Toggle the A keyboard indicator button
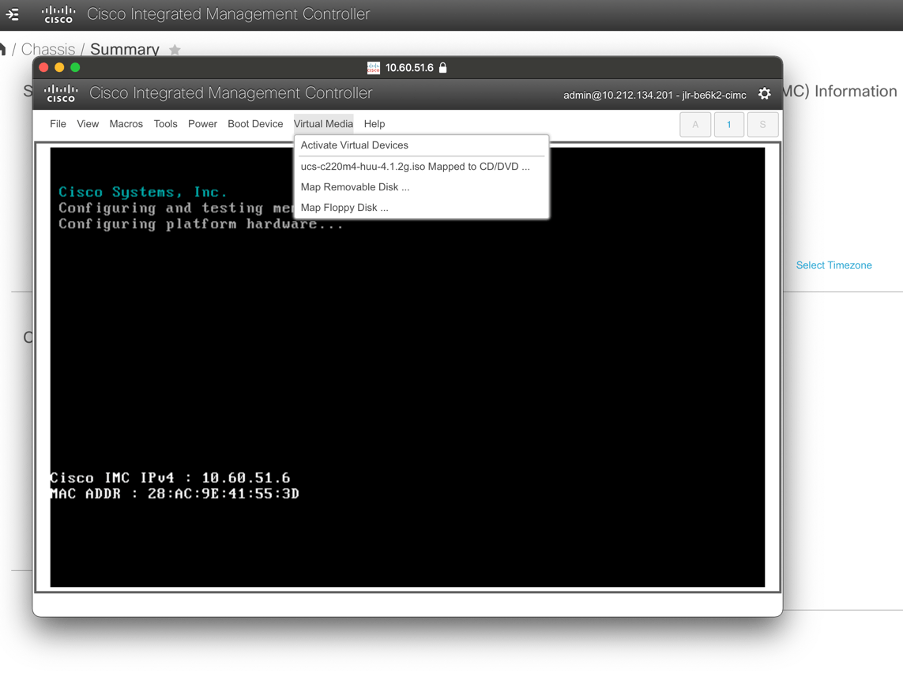The image size is (904, 674). click(695, 124)
